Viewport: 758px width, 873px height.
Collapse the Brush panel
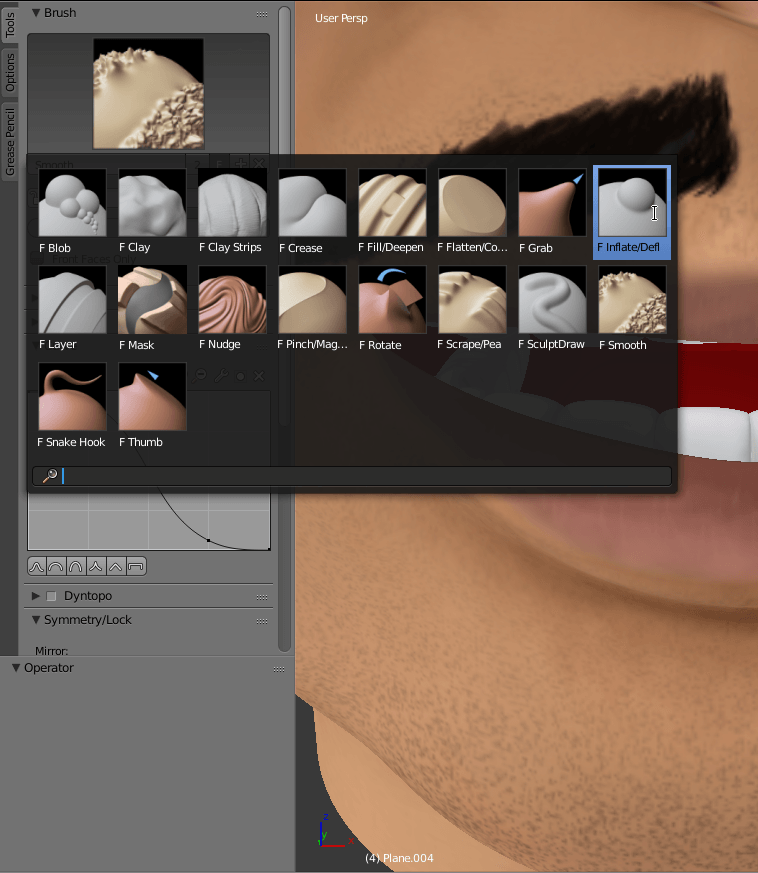pos(36,13)
